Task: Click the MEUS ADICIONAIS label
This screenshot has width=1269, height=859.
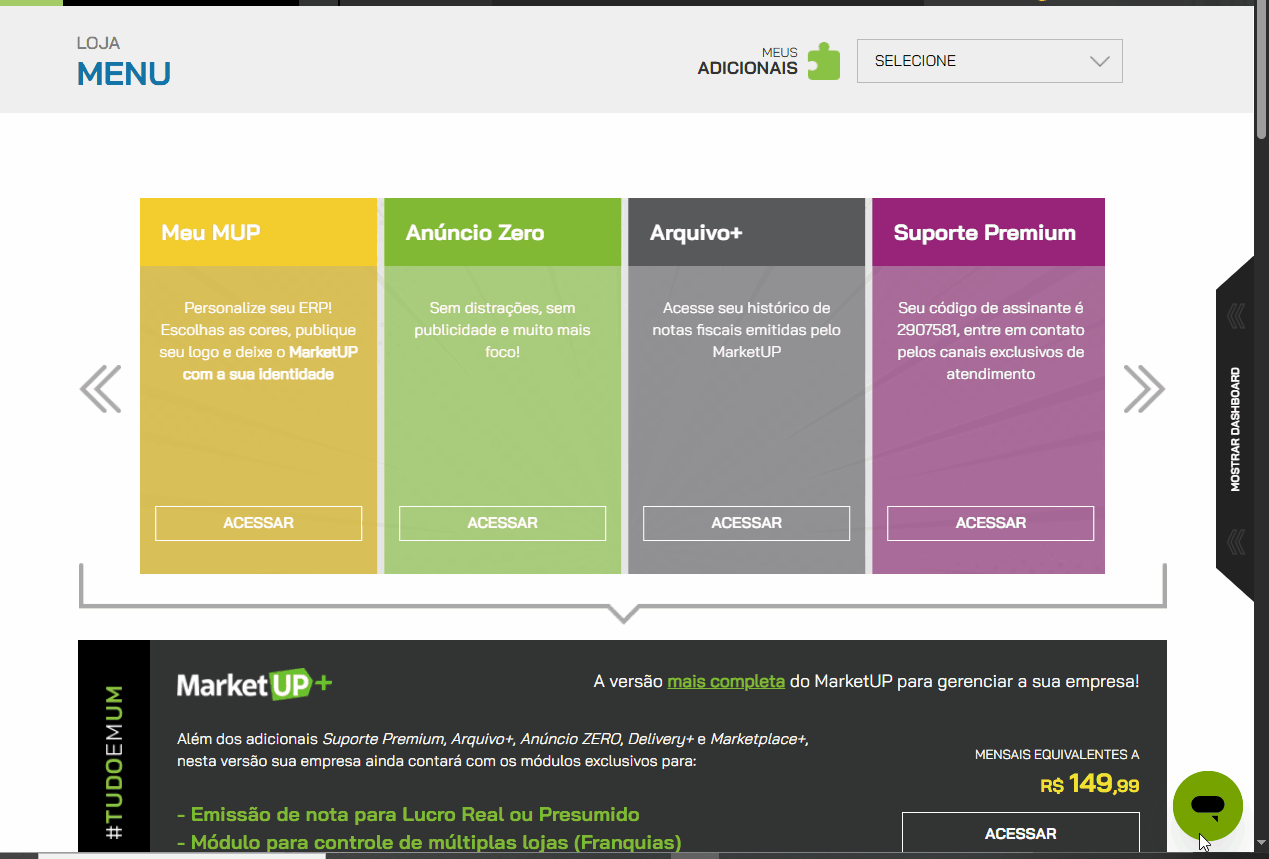Action: [748, 61]
